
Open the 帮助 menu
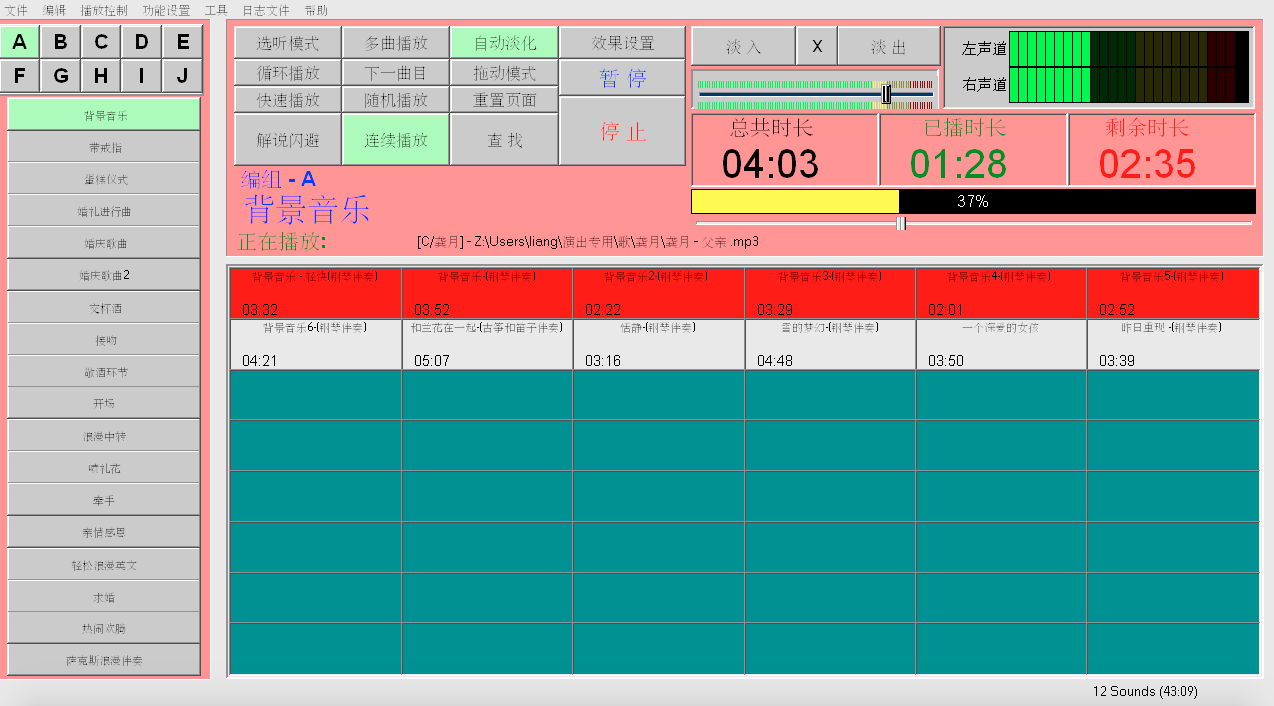click(x=316, y=10)
